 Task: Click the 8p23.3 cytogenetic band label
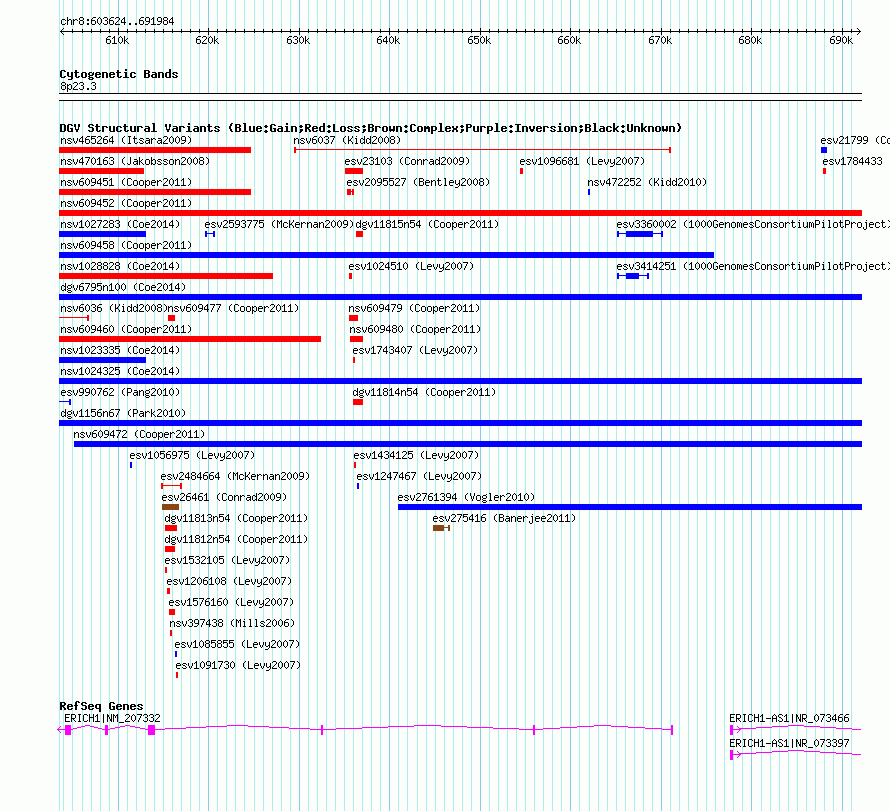pyautogui.click(x=78, y=86)
